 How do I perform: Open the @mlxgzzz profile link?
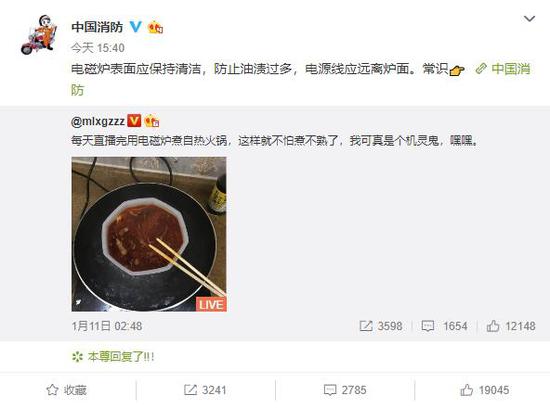point(98,121)
